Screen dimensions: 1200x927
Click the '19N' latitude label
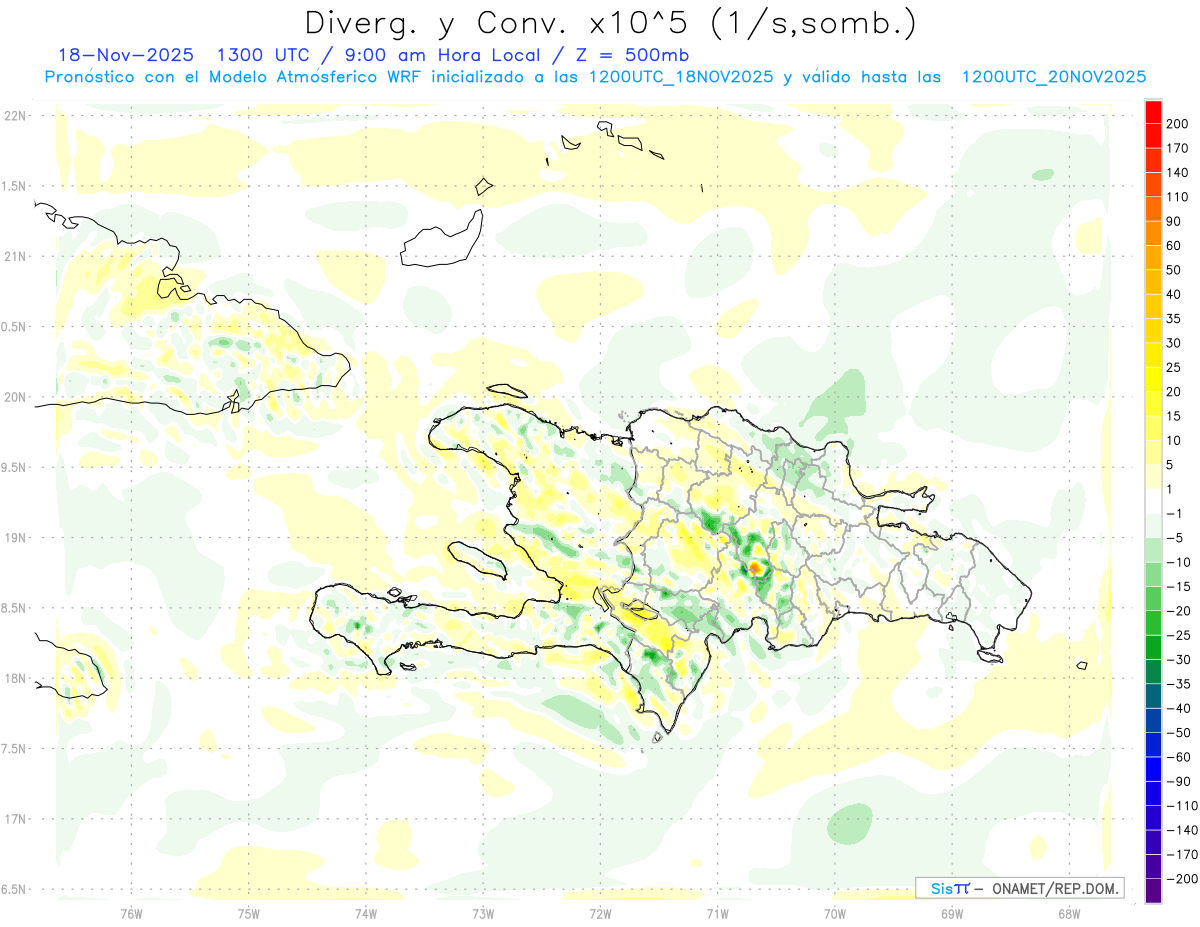click(x=14, y=538)
